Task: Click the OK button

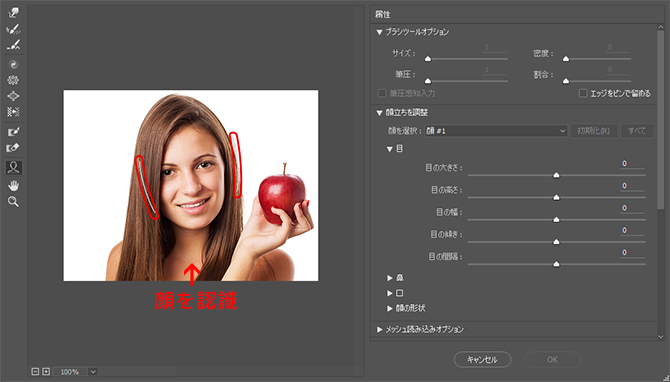Action: (x=552, y=359)
